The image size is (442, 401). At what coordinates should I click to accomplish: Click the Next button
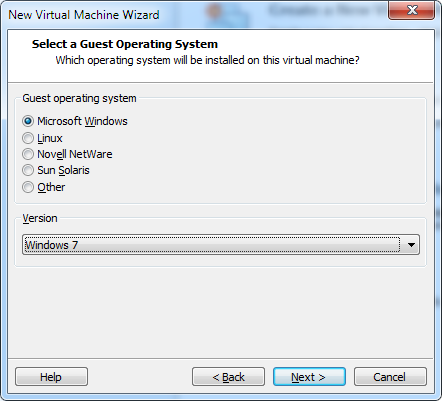[x=309, y=377]
